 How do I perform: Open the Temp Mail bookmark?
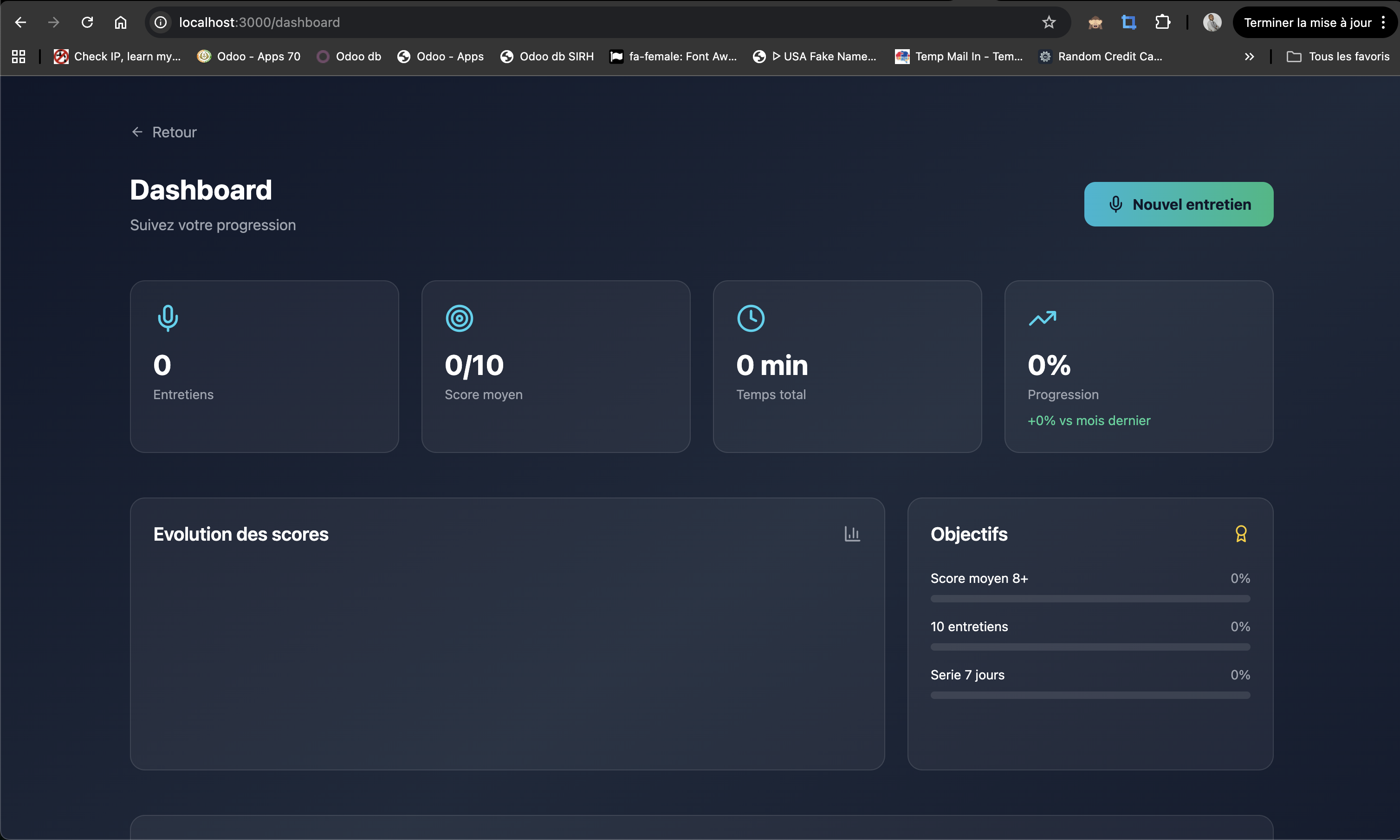(x=959, y=57)
